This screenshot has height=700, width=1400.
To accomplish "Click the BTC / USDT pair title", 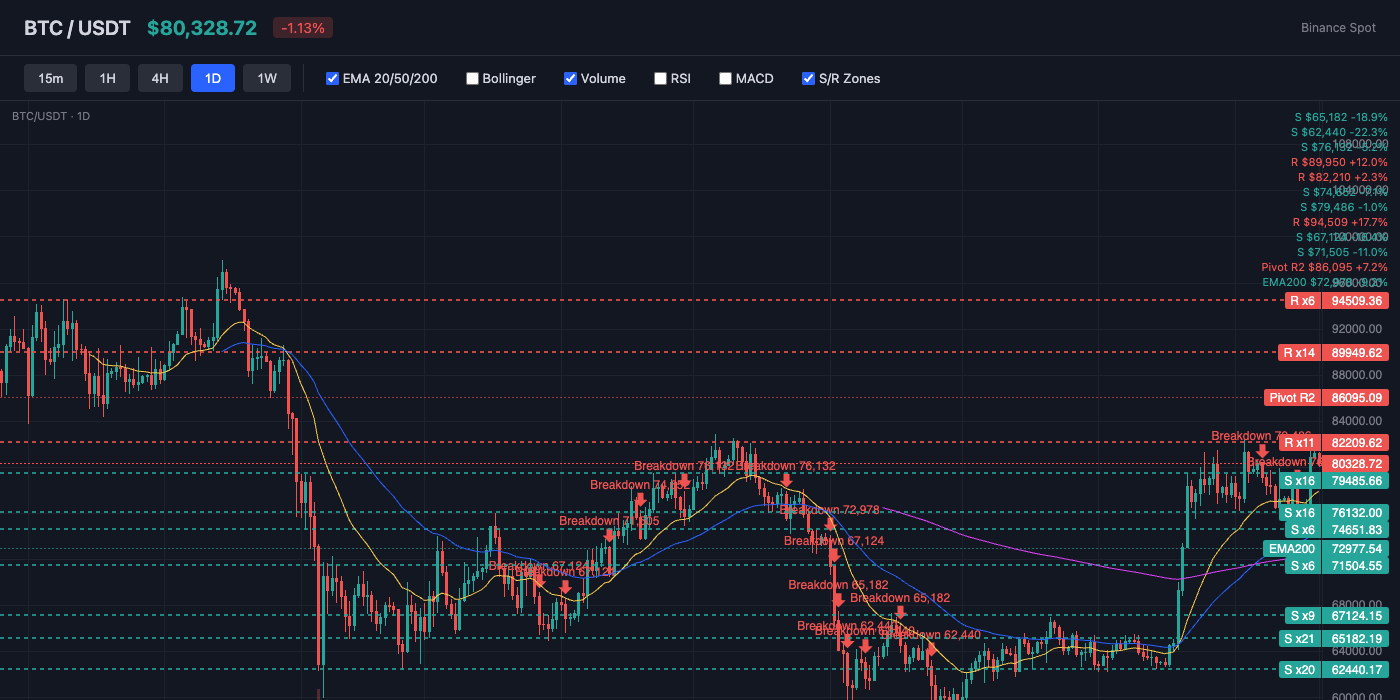I will [77, 28].
